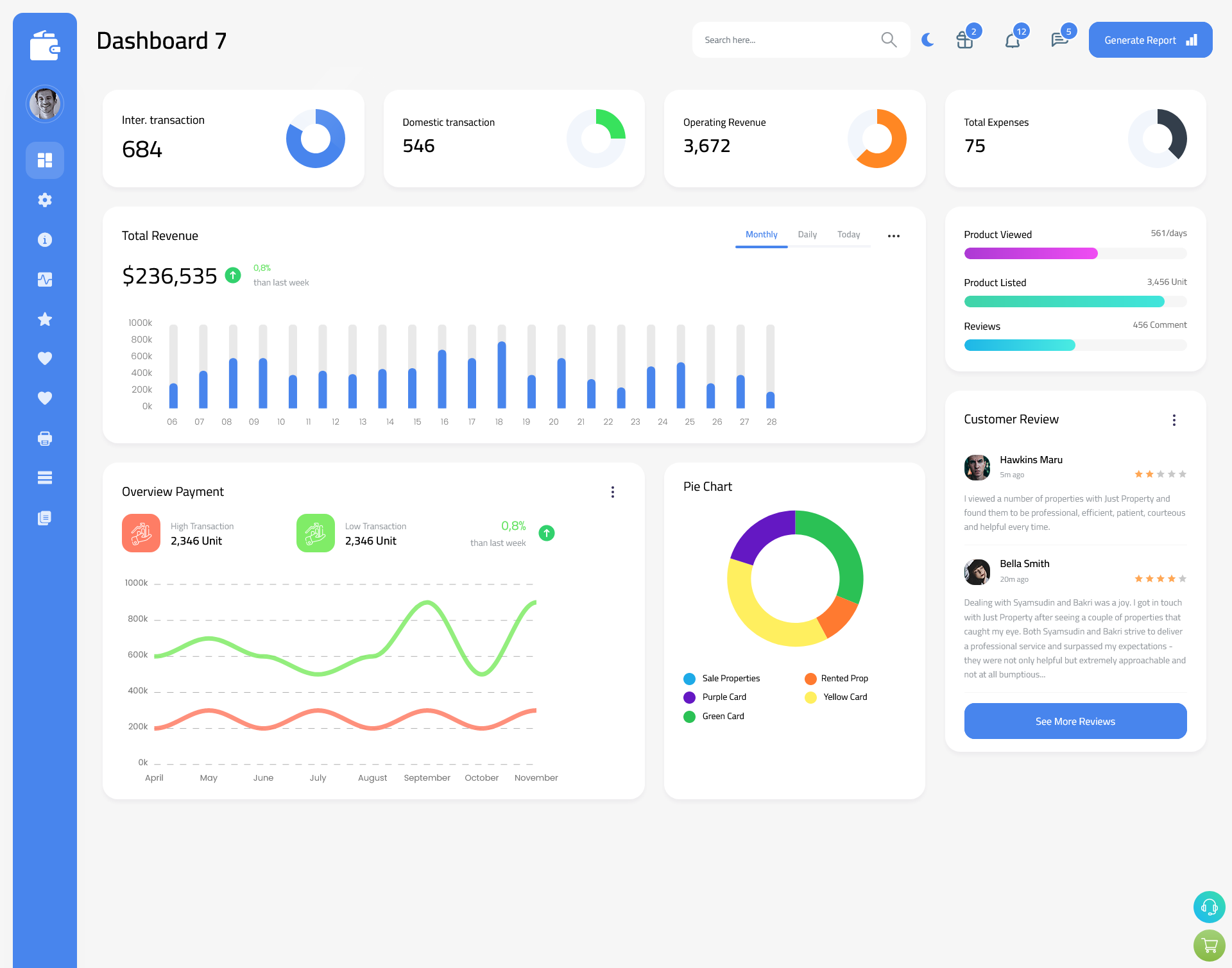Click the list/menu lines icon
Screen dimensions: 1232x968
44,478
